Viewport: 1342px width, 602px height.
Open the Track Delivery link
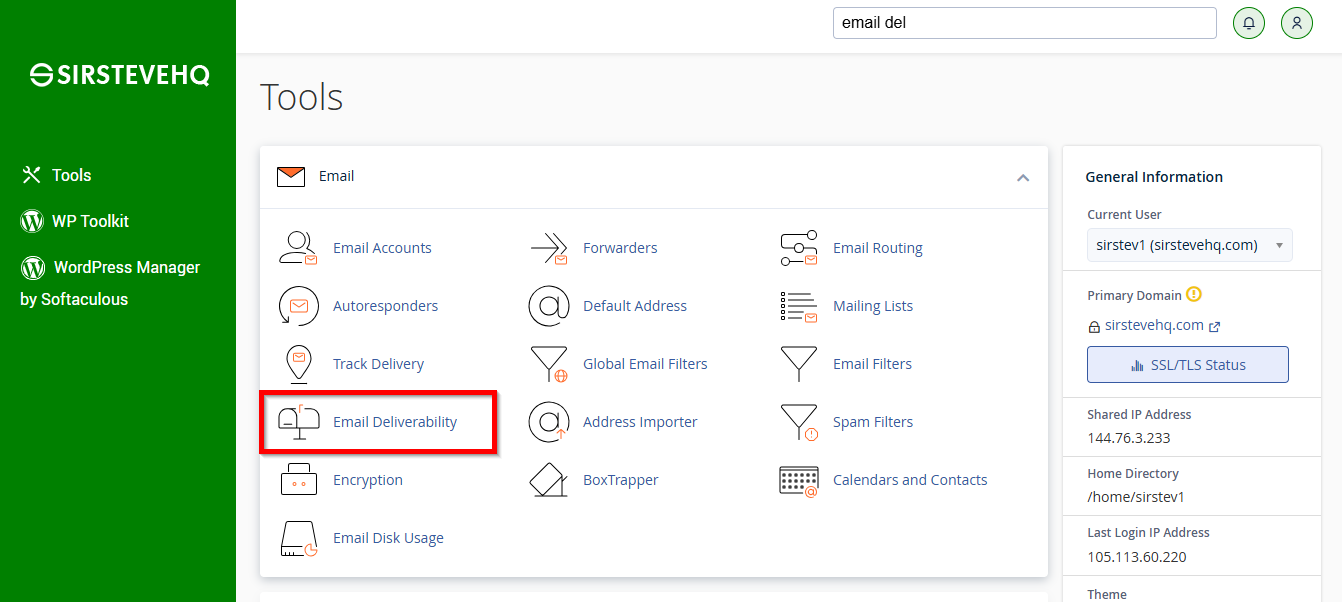(378, 364)
